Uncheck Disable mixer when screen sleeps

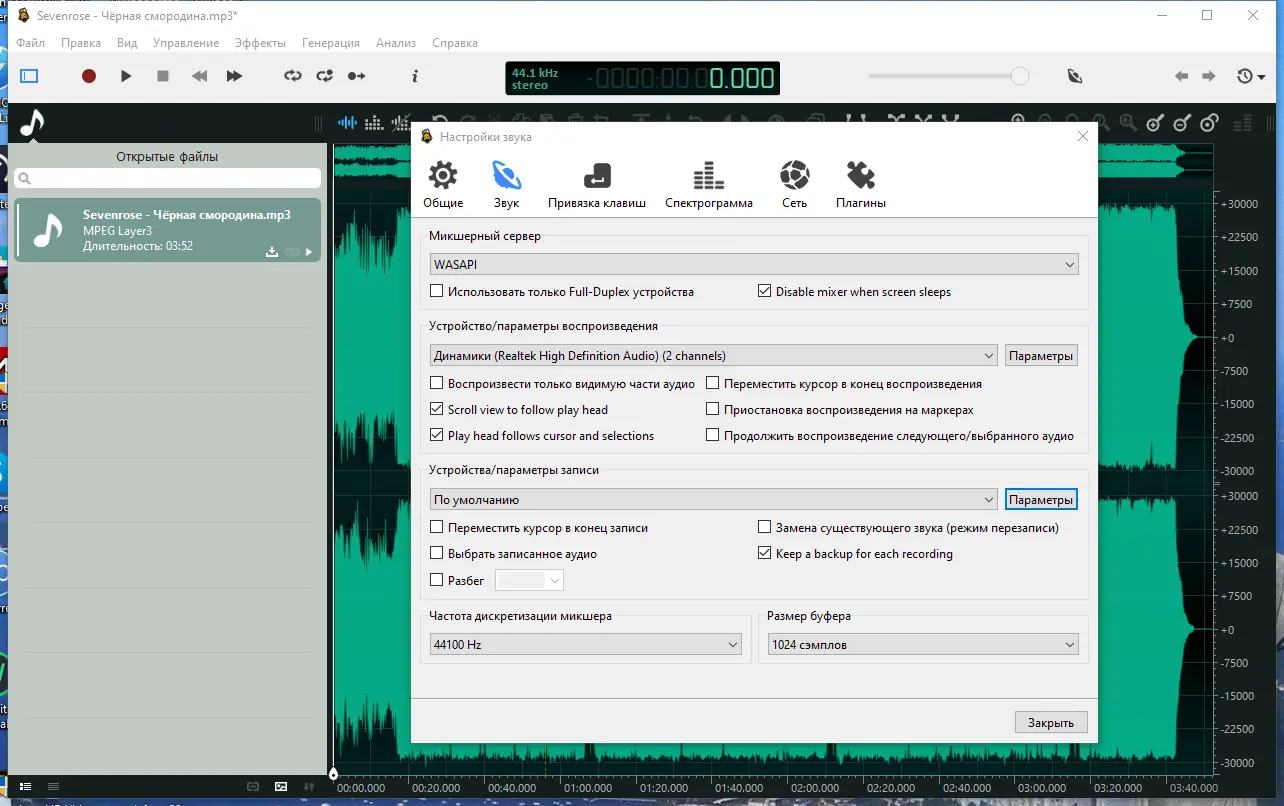[x=765, y=292]
